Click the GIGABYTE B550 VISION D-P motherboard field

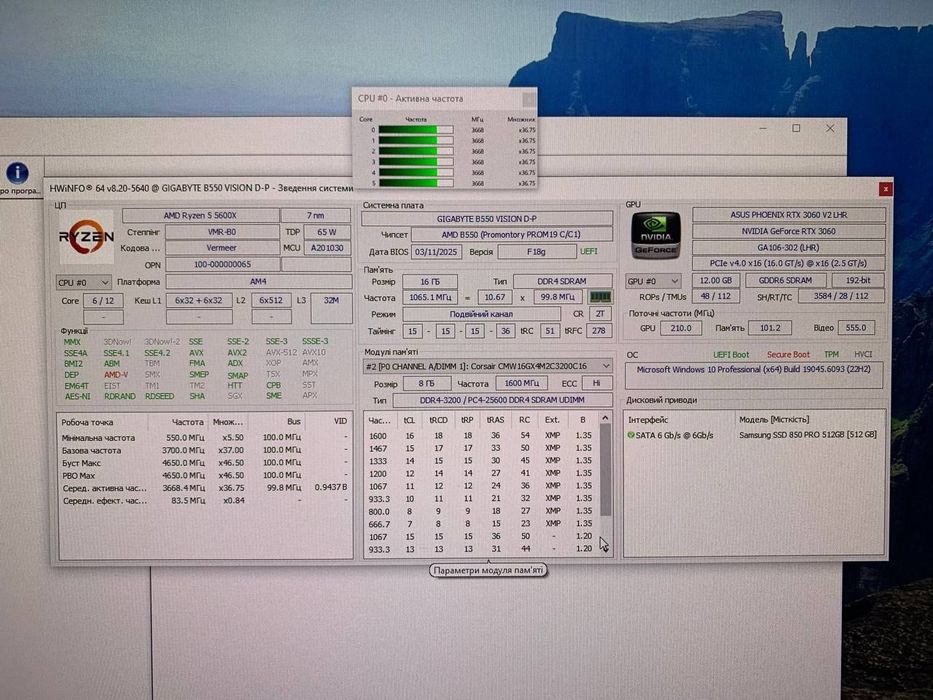487,219
